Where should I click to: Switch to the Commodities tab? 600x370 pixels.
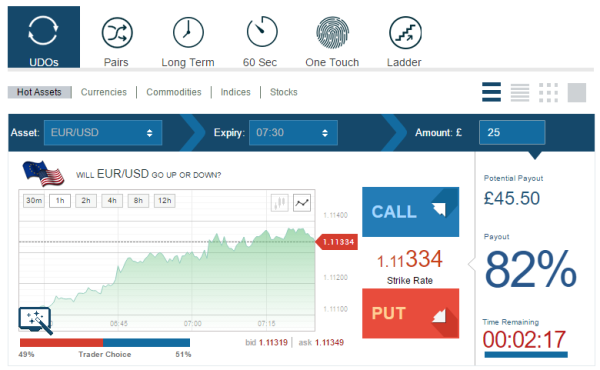click(174, 92)
